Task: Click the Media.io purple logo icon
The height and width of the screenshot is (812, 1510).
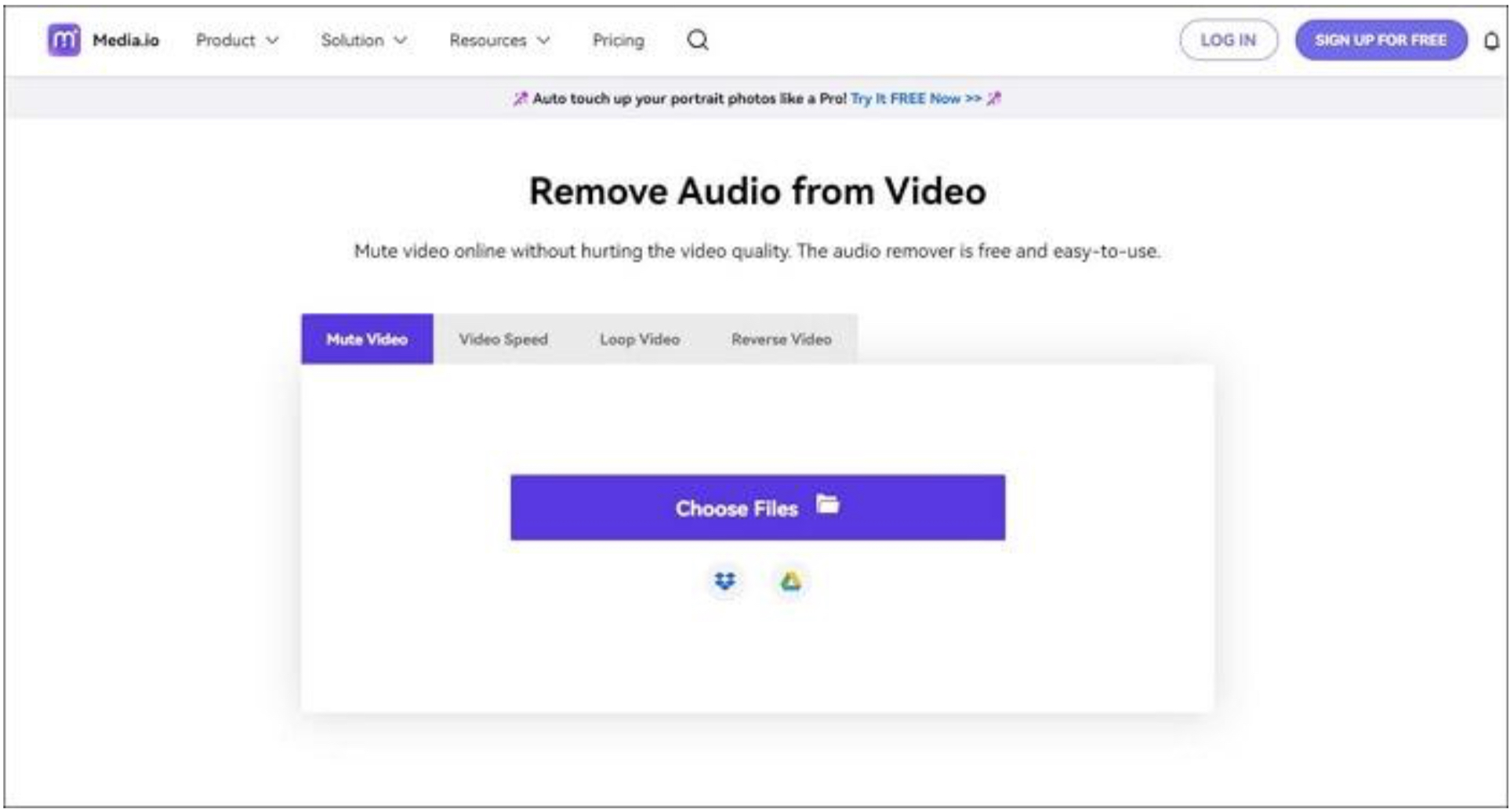Action: tap(64, 40)
